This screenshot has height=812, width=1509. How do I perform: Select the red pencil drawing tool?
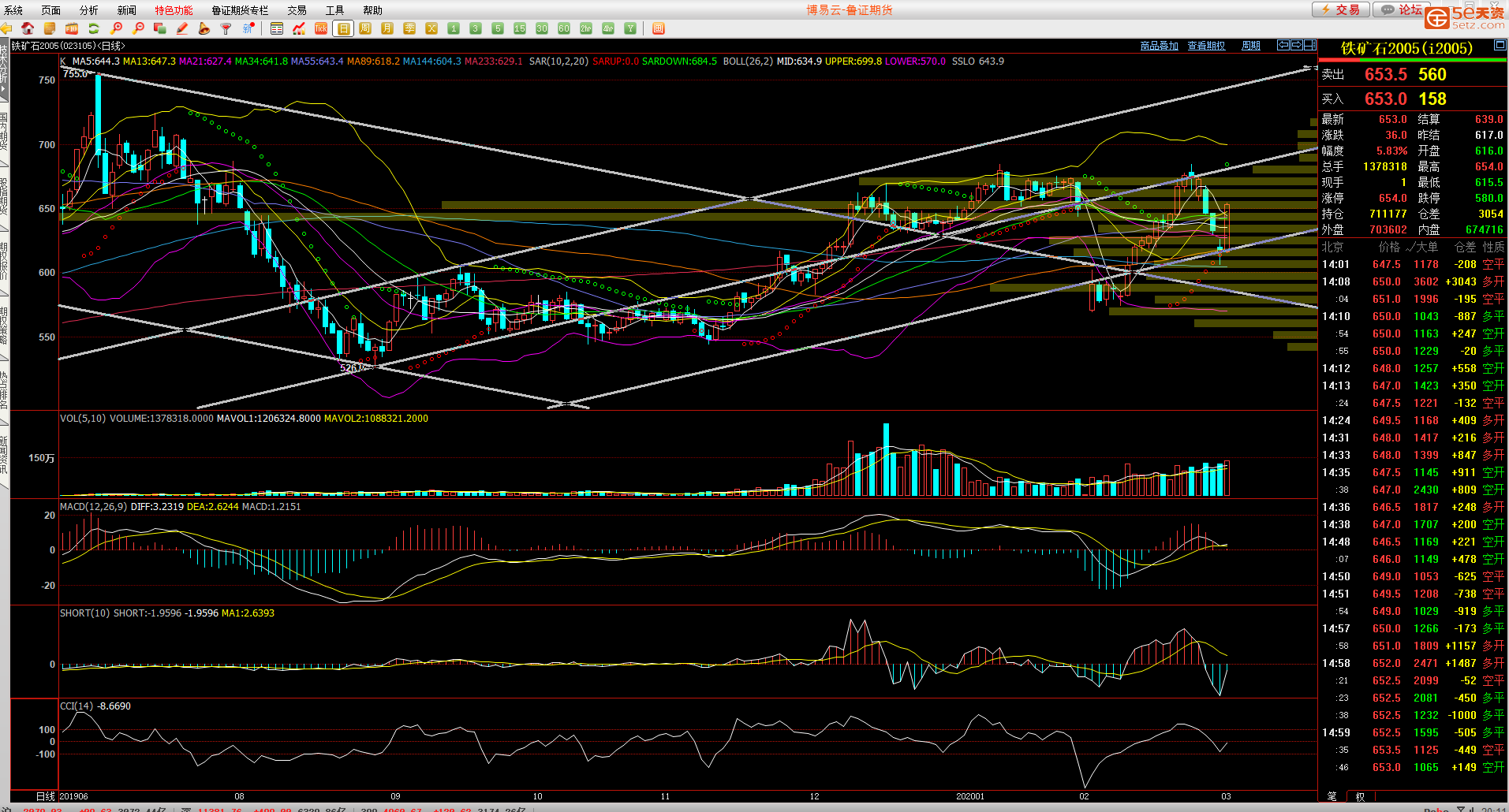click(182, 28)
